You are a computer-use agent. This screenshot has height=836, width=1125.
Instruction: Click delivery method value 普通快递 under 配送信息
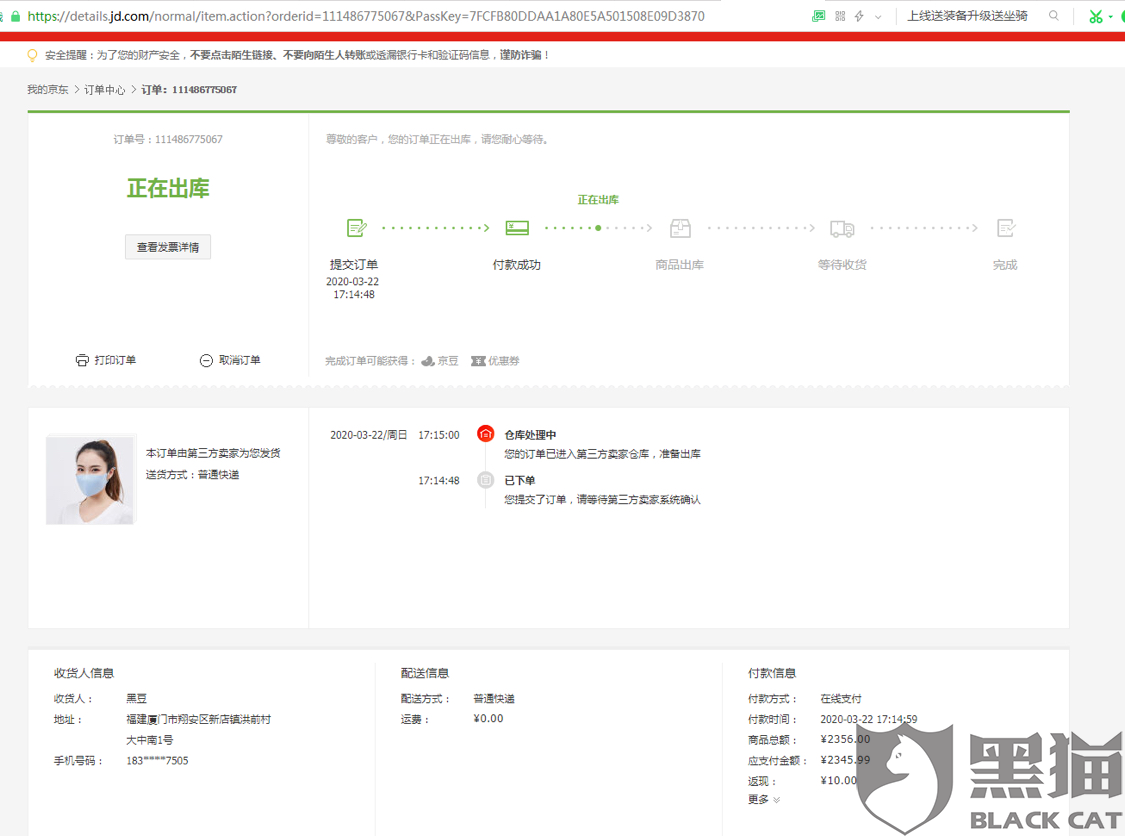point(494,698)
